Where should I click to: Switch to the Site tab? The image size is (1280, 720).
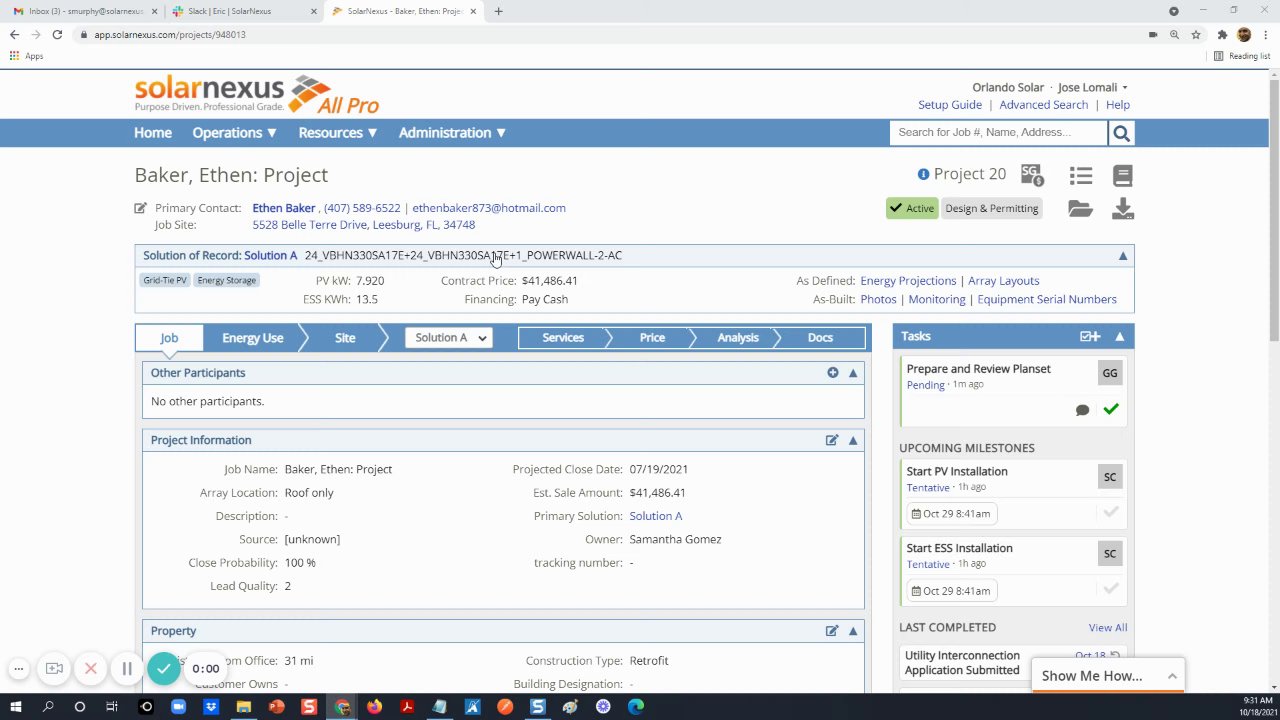tap(345, 338)
